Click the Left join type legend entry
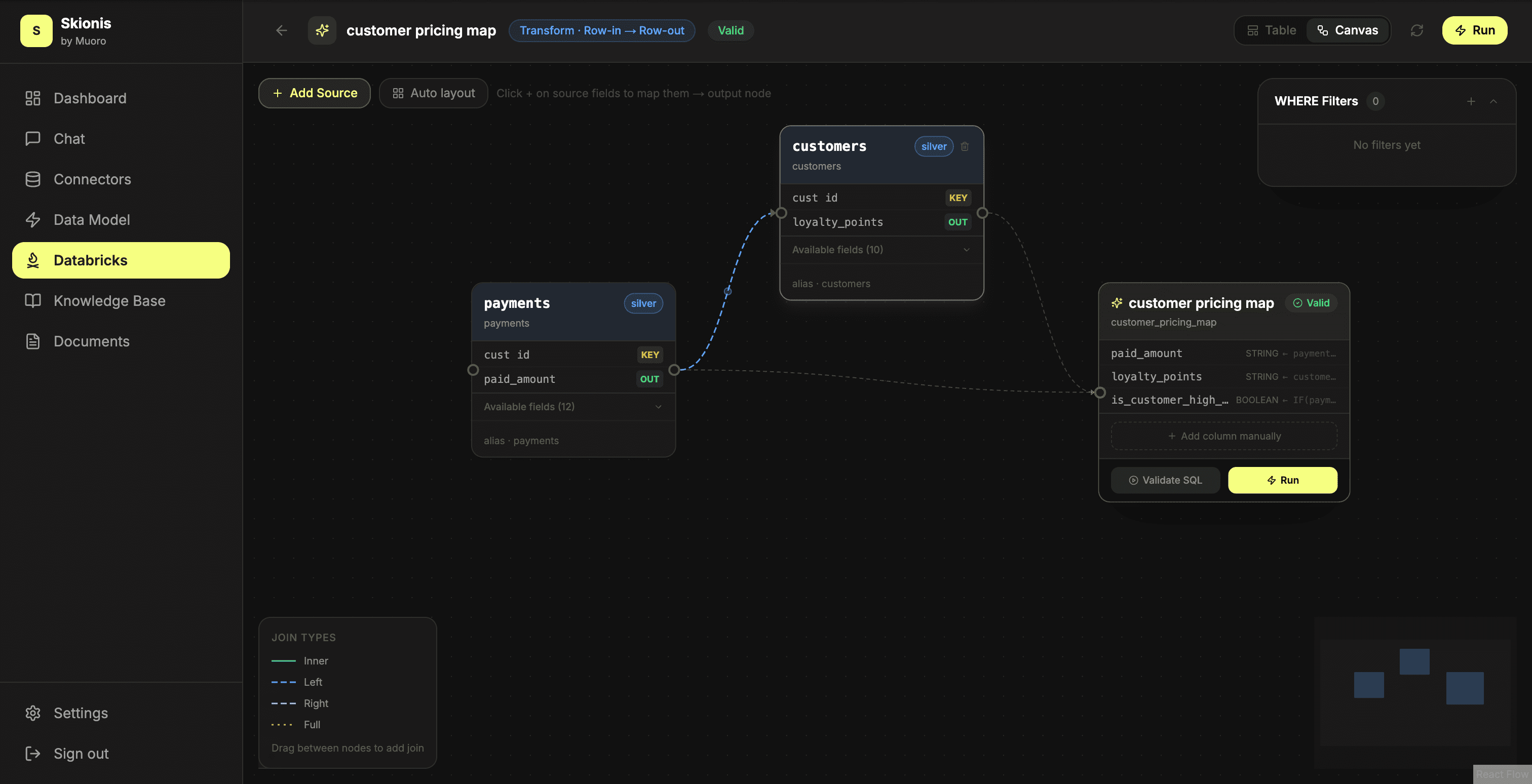This screenshot has height=784, width=1532. pyautogui.click(x=297, y=682)
